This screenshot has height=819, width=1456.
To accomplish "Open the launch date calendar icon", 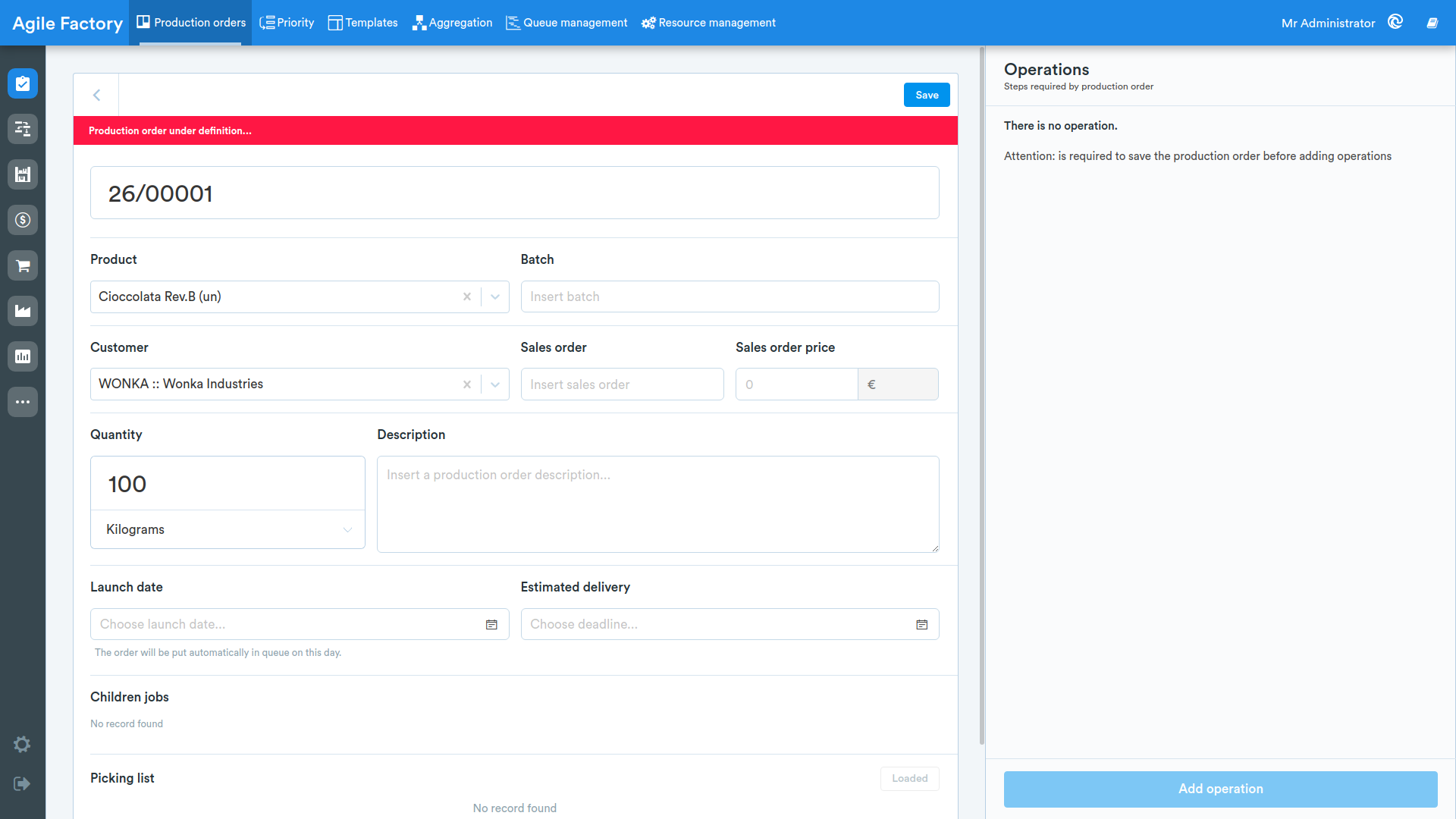I will (491, 625).
